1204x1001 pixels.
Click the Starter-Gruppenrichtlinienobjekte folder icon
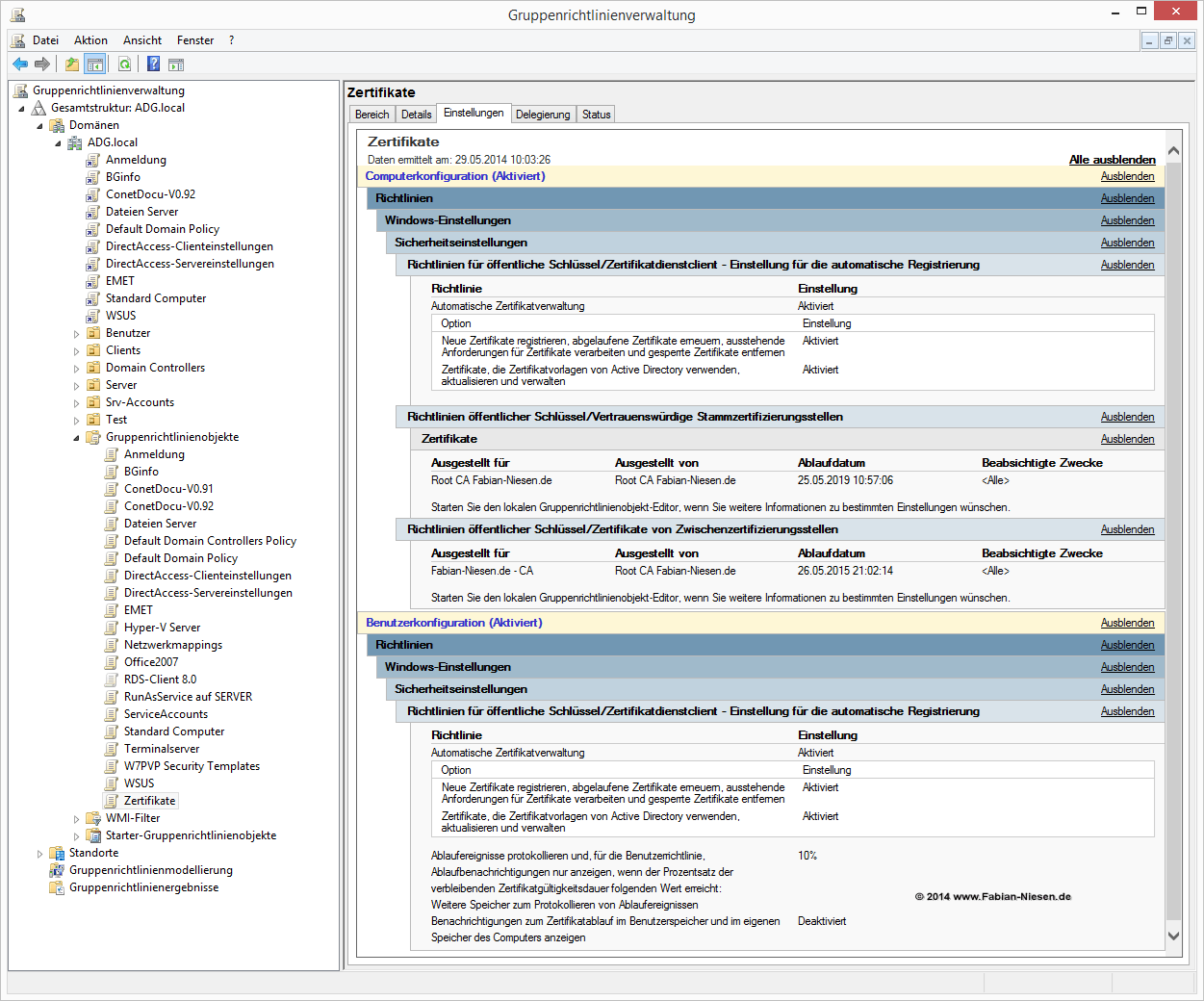(x=93, y=835)
